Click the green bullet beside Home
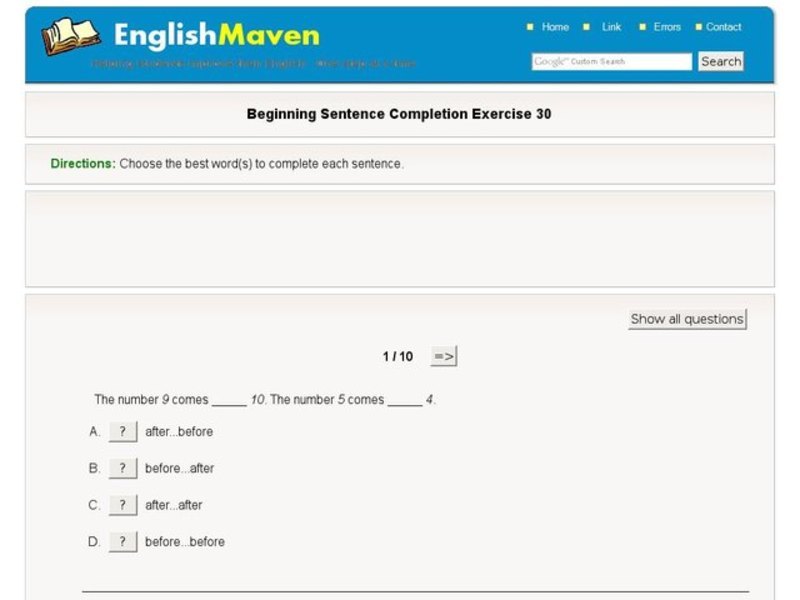This screenshot has height=600, width=800. [x=530, y=27]
